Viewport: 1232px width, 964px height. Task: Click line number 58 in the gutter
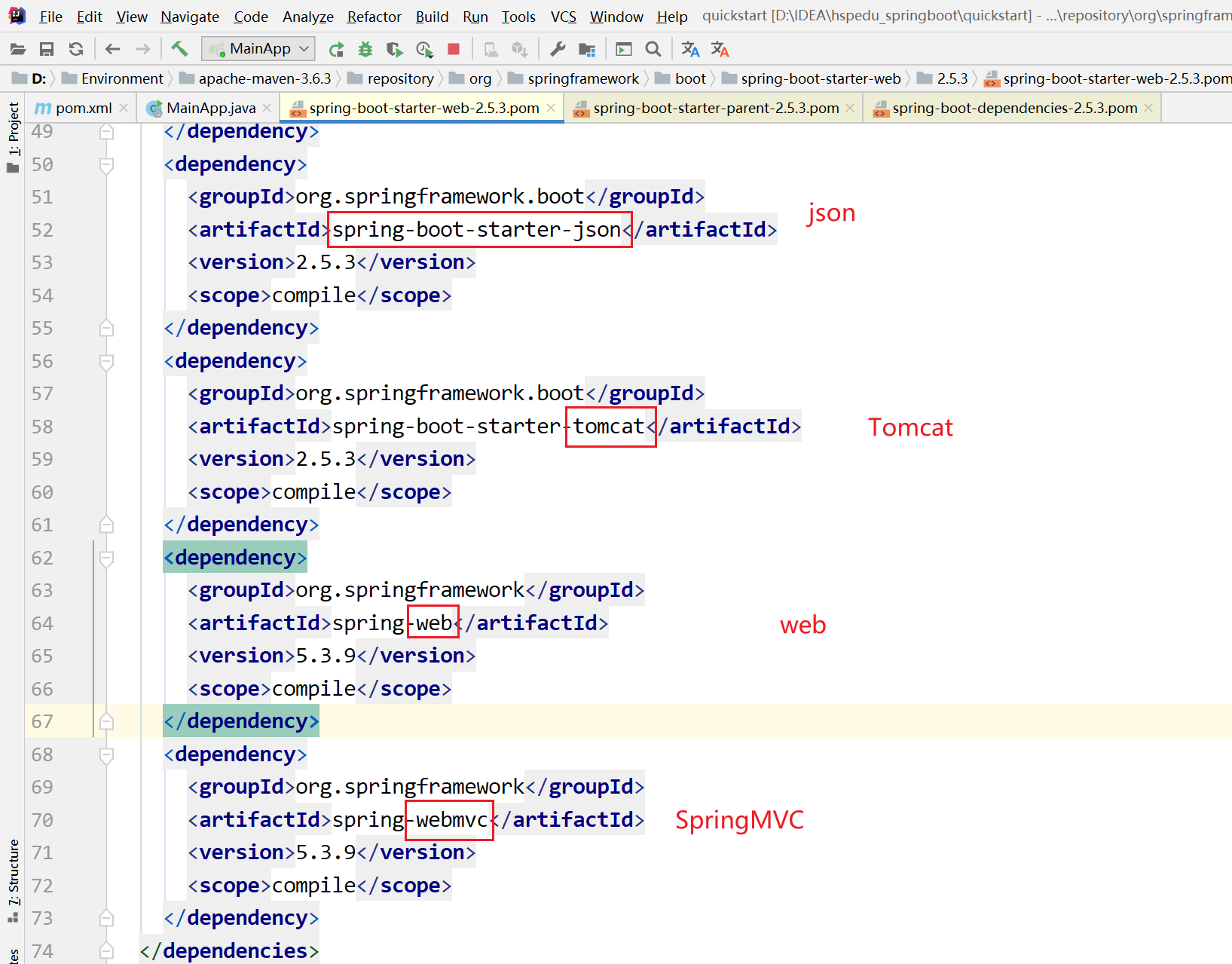42,427
